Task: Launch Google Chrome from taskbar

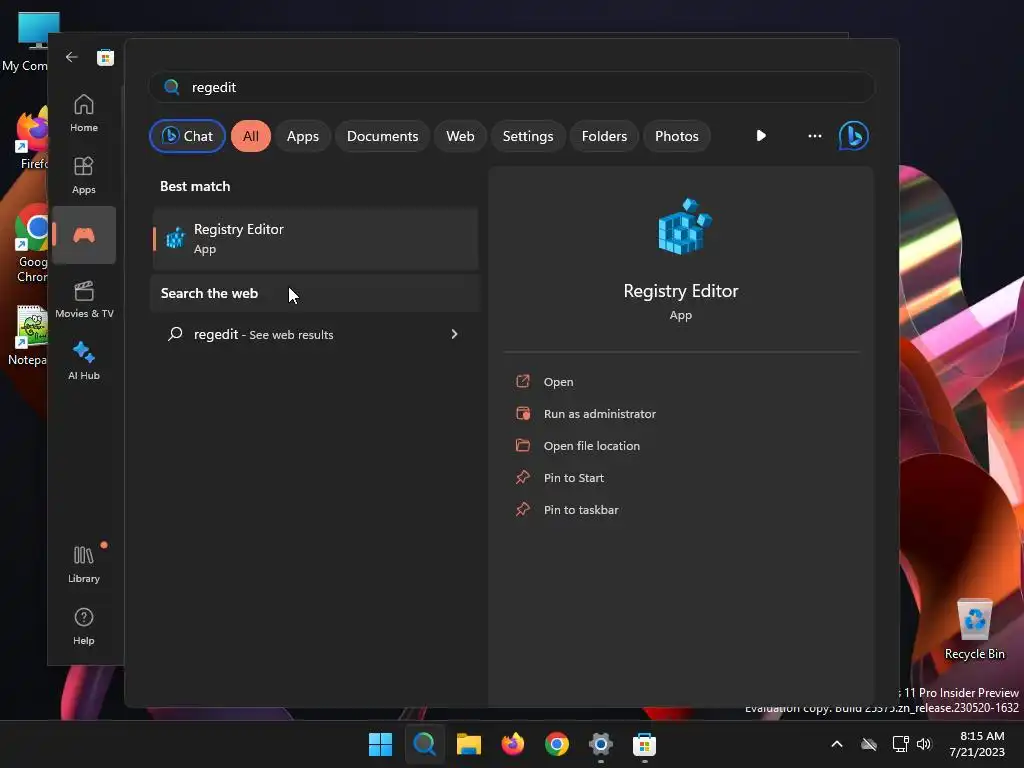Action: tap(557, 744)
